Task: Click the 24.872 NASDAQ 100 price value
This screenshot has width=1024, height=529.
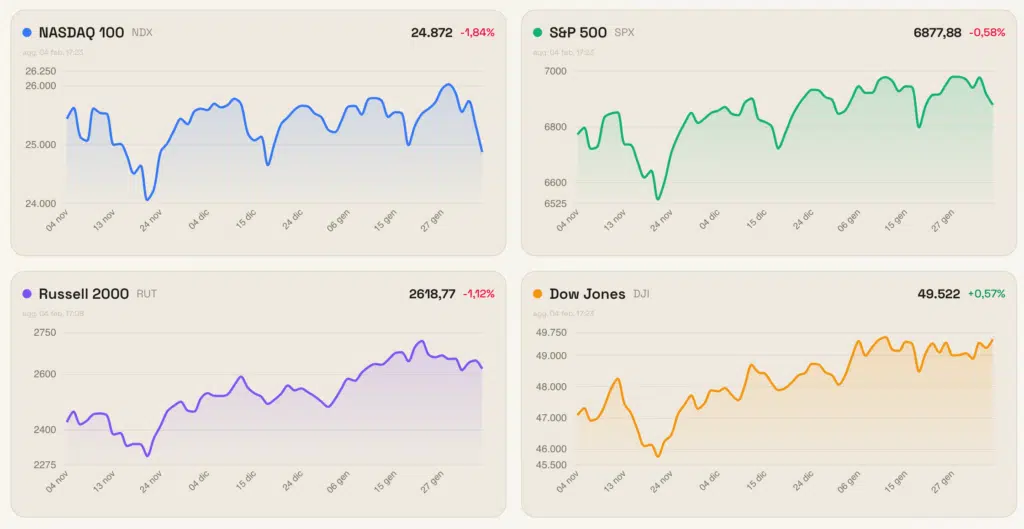Action: [431, 33]
